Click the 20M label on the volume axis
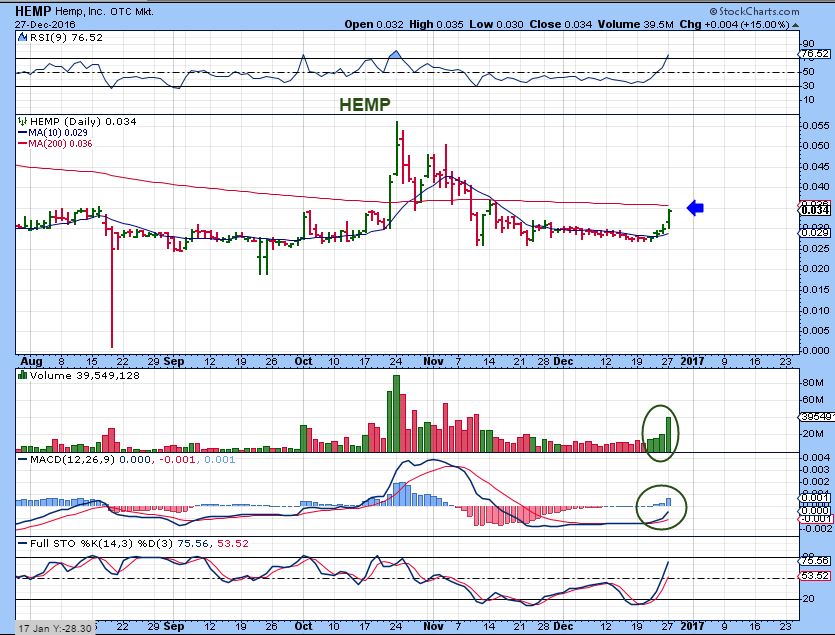The width and height of the screenshot is (835, 635). pyautogui.click(x=813, y=434)
